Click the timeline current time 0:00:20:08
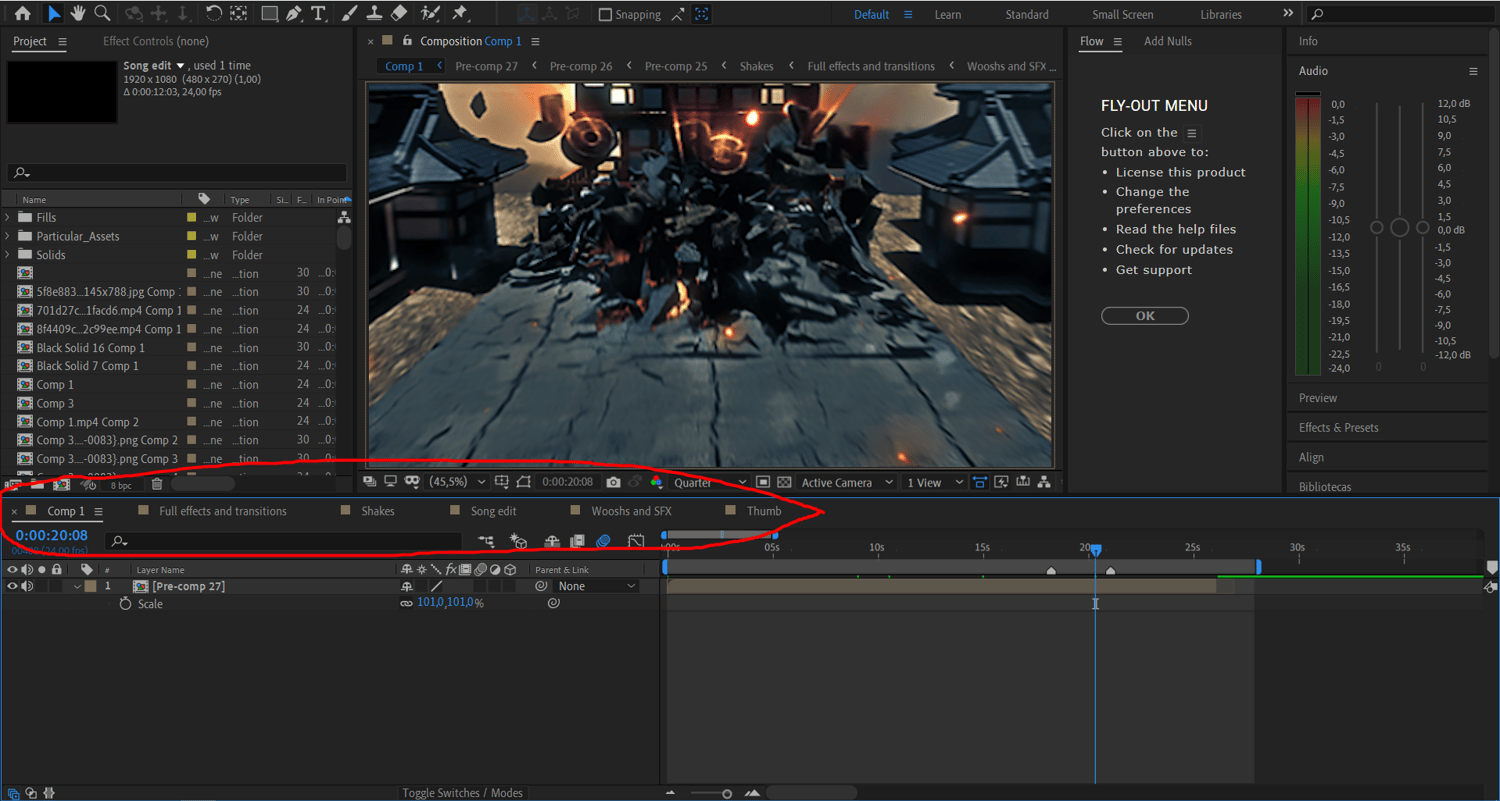The image size is (1500, 801). pyautogui.click(x=51, y=536)
